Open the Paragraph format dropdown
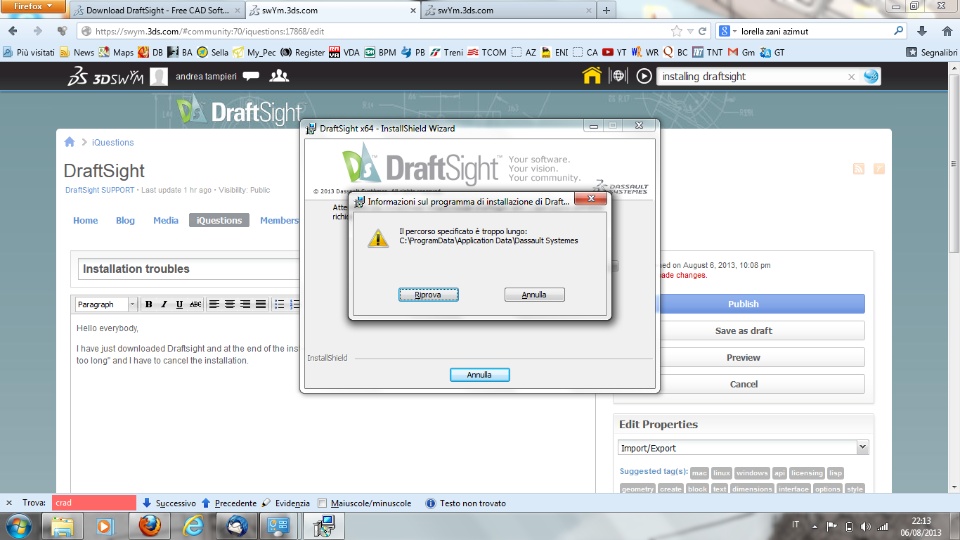Viewport: 960px width, 540px height. click(106, 304)
